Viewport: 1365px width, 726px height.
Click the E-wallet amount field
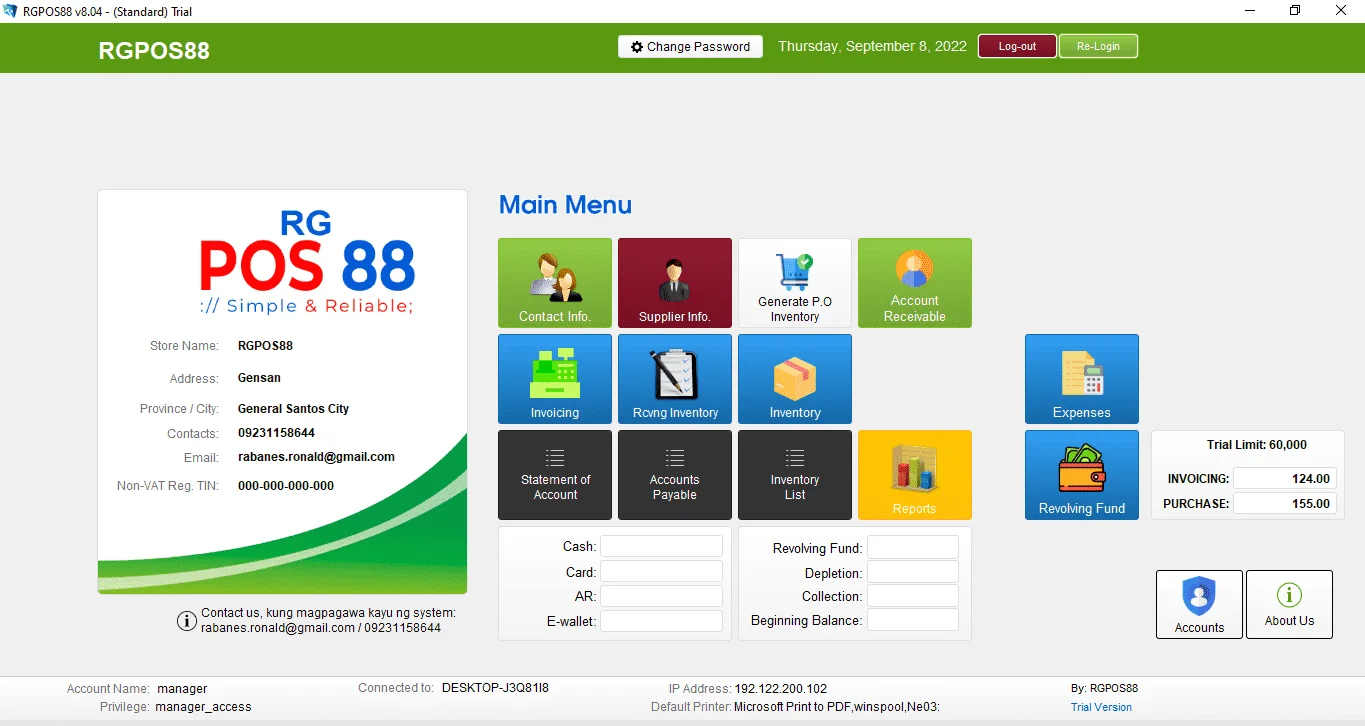[661, 621]
